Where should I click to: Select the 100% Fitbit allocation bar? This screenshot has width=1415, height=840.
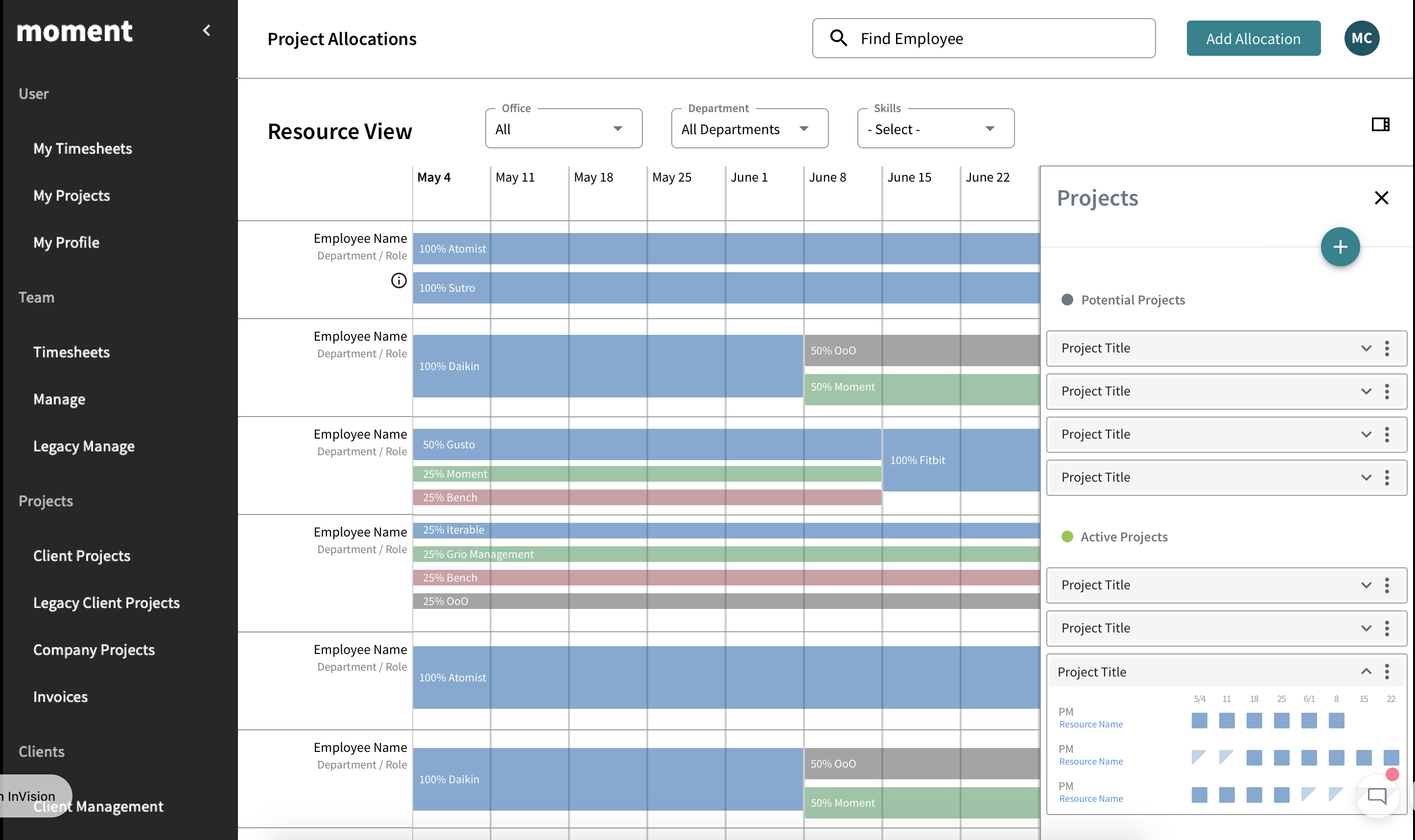tap(961, 460)
